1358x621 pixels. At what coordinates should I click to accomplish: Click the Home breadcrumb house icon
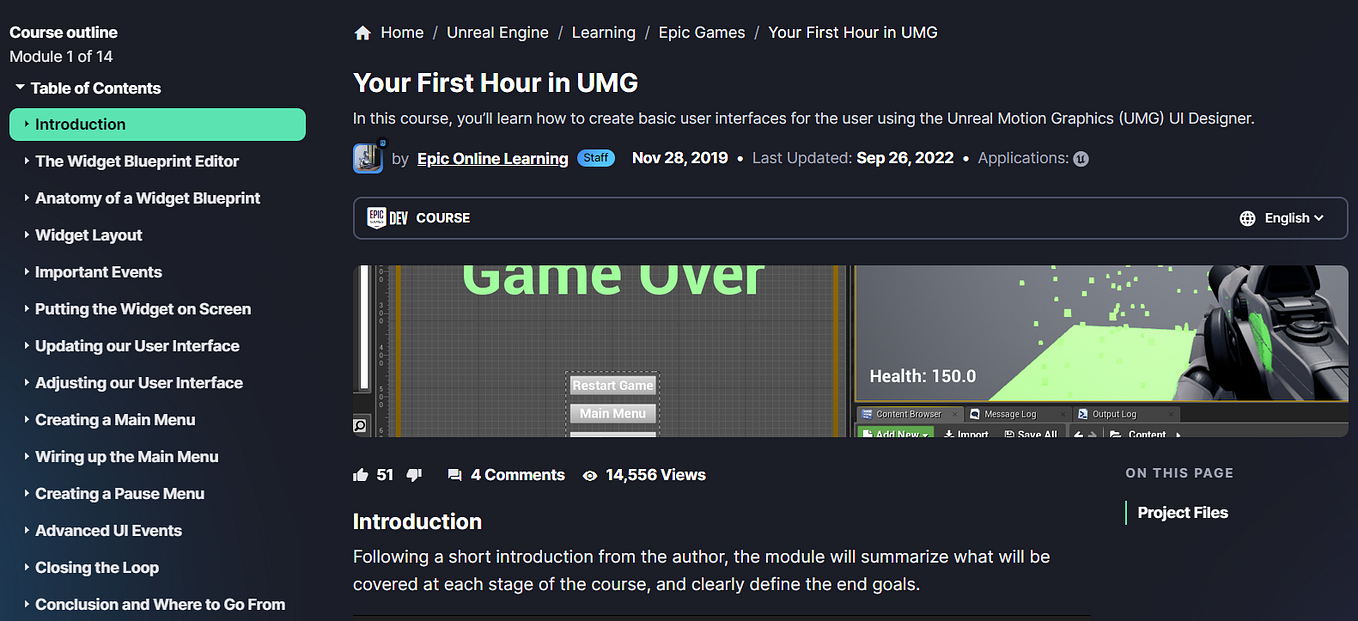tap(362, 31)
